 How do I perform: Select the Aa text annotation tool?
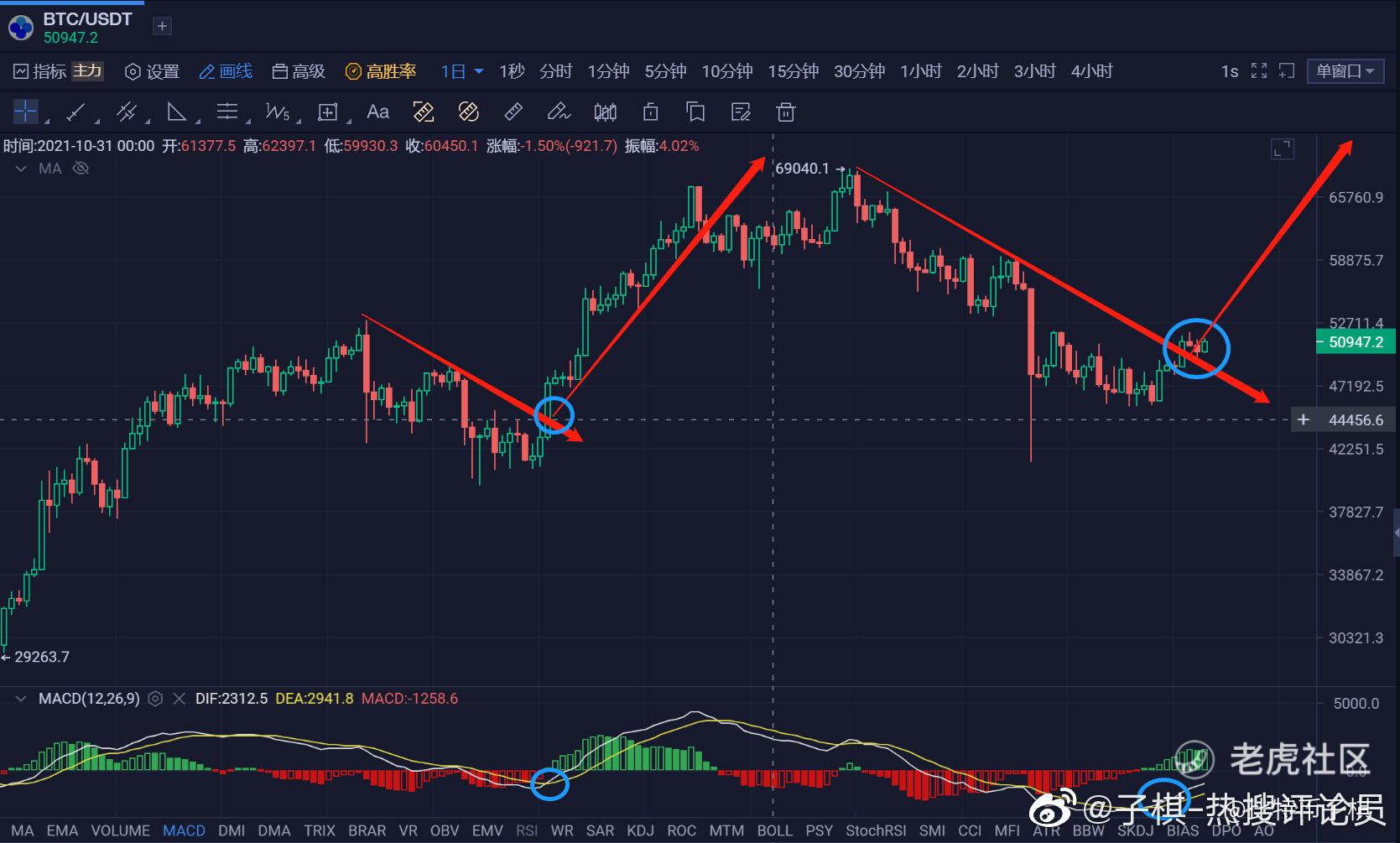[378, 112]
